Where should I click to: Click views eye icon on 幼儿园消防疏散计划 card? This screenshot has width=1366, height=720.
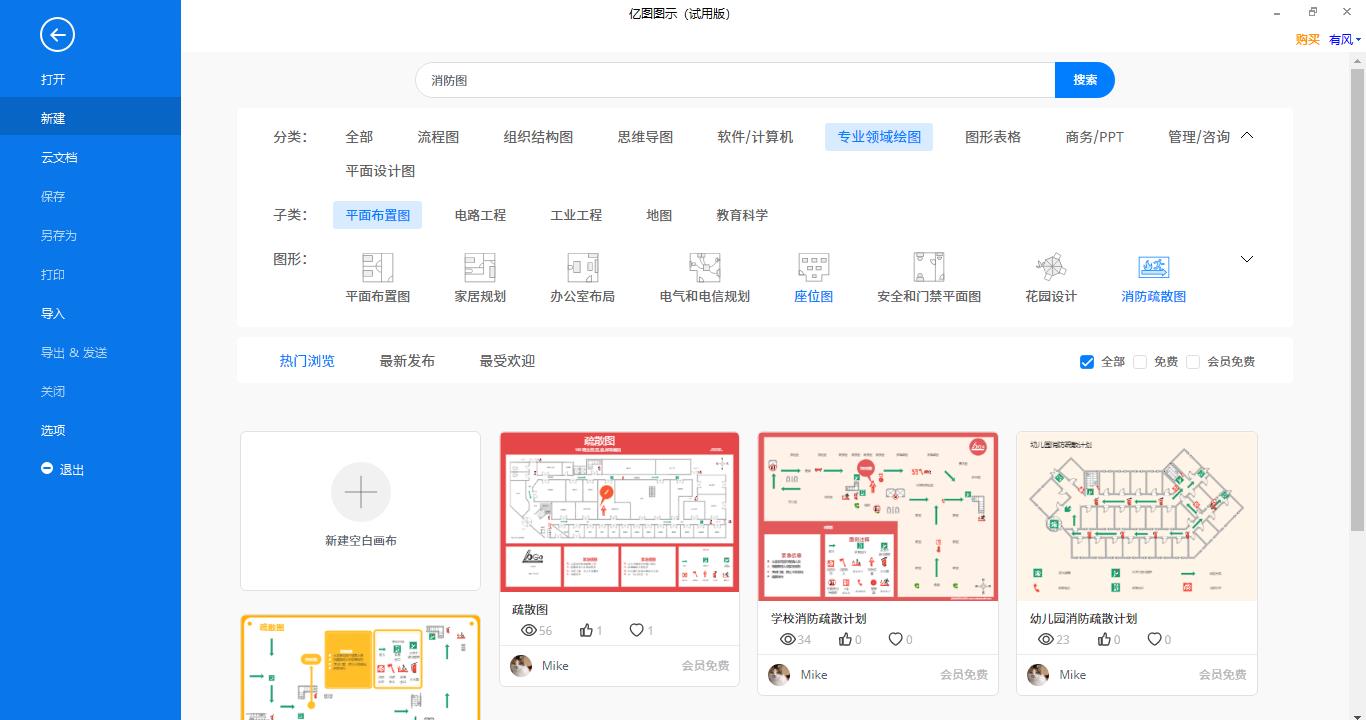tap(1046, 639)
